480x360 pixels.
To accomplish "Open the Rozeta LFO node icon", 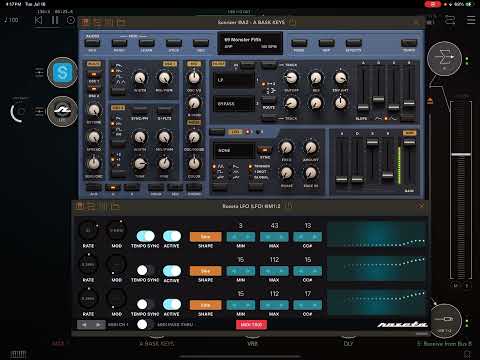I will coord(62,111).
